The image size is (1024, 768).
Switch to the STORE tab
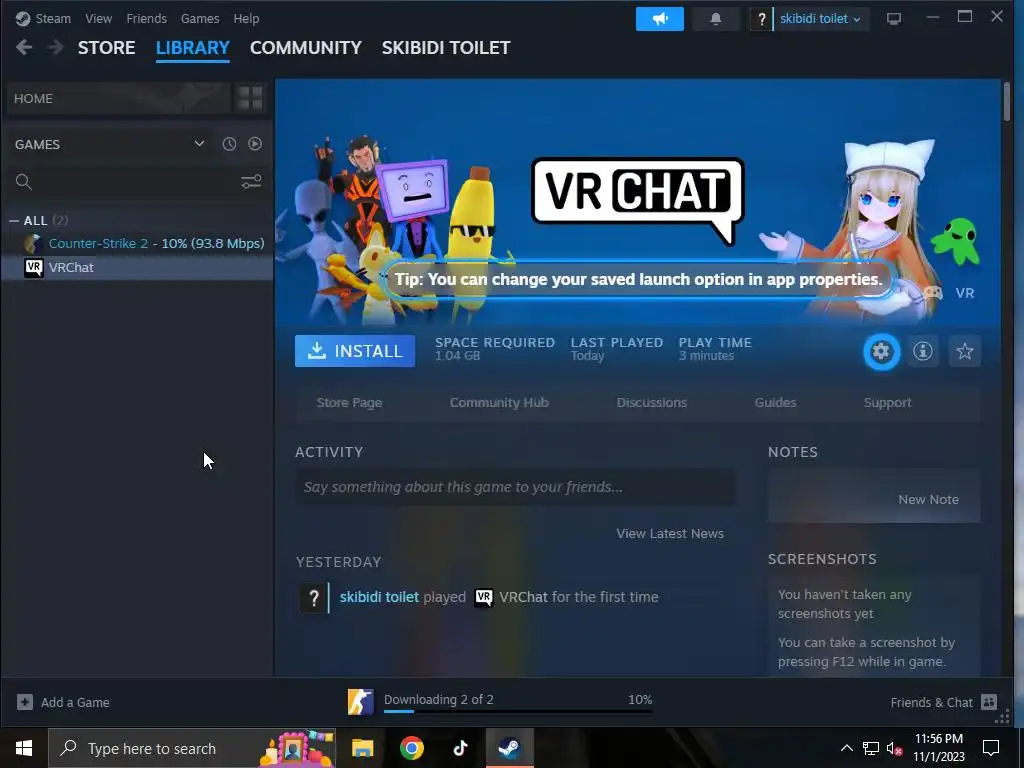(x=106, y=48)
